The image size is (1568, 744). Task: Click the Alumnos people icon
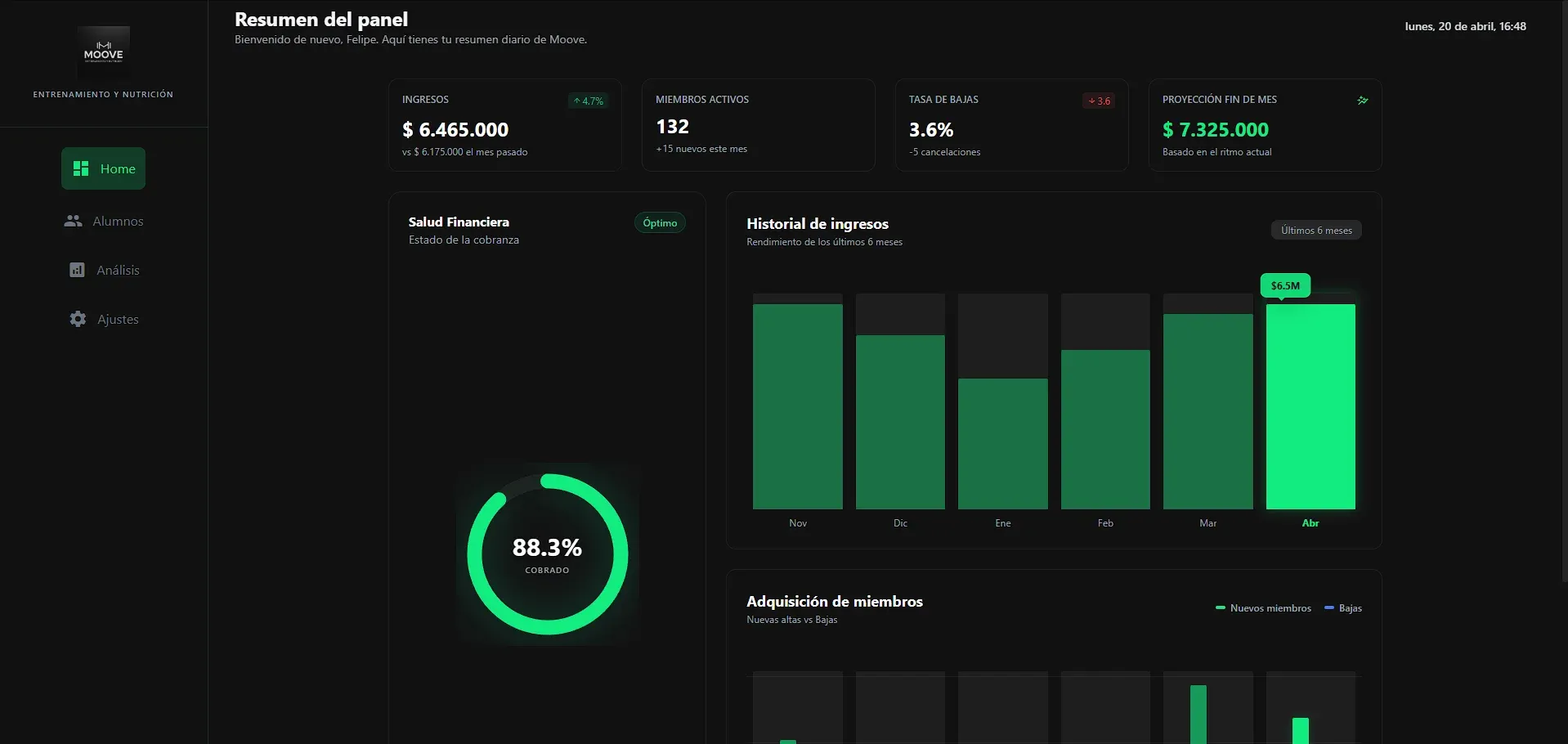[74, 221]
